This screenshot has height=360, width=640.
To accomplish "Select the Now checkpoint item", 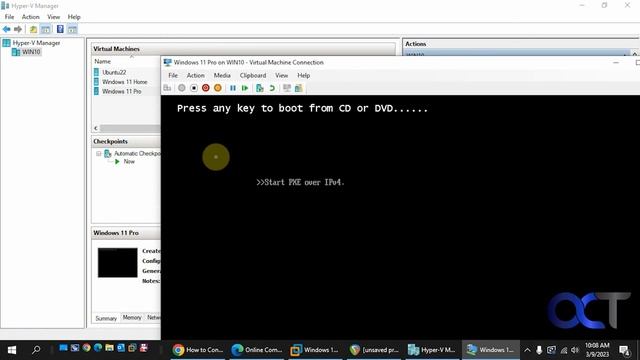I will (125, 162).
